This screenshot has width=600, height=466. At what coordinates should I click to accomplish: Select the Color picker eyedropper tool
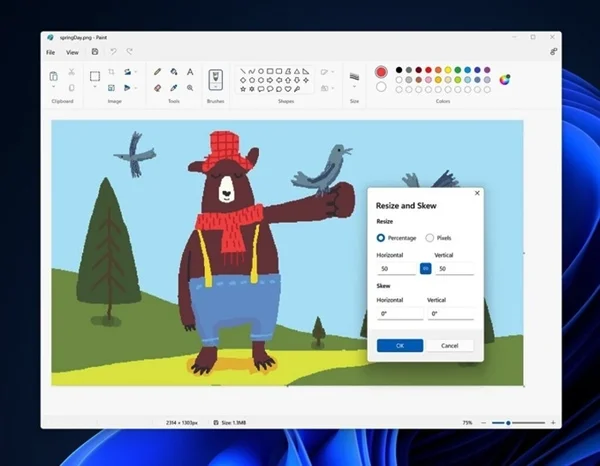174,88
